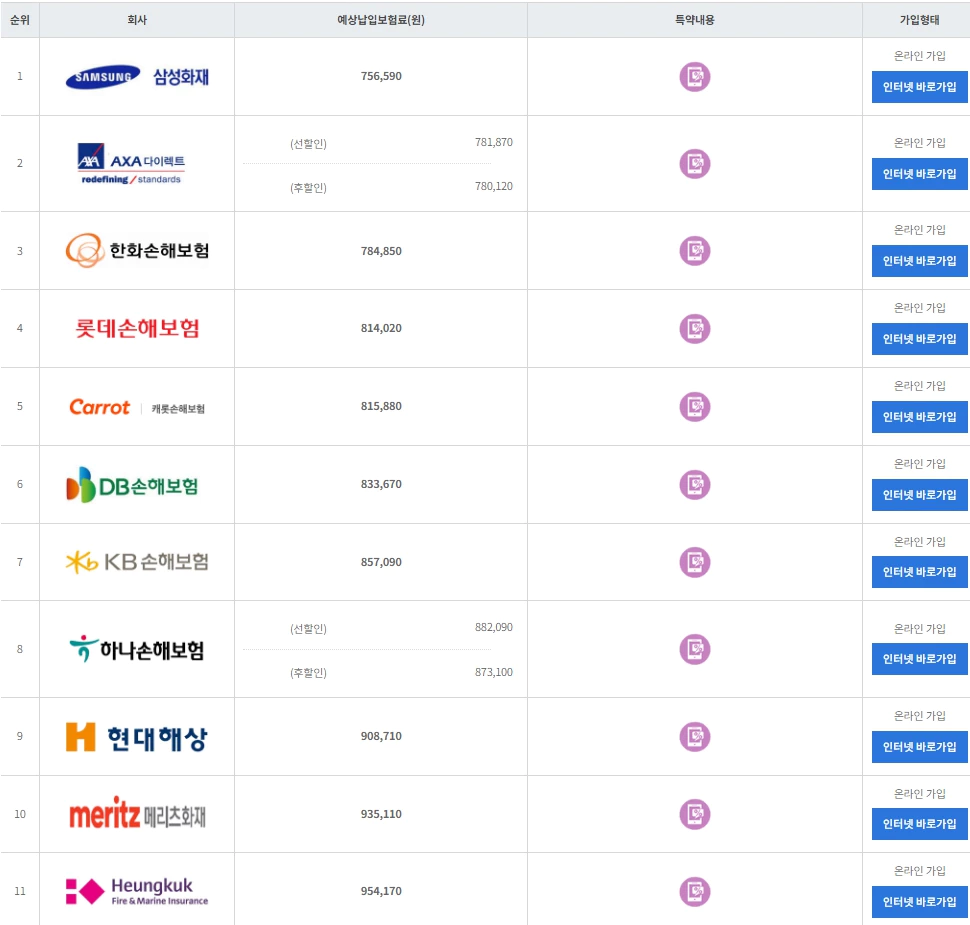Select the premium value 908,710
Screen dimensions: 970x925
click(381, 736)
